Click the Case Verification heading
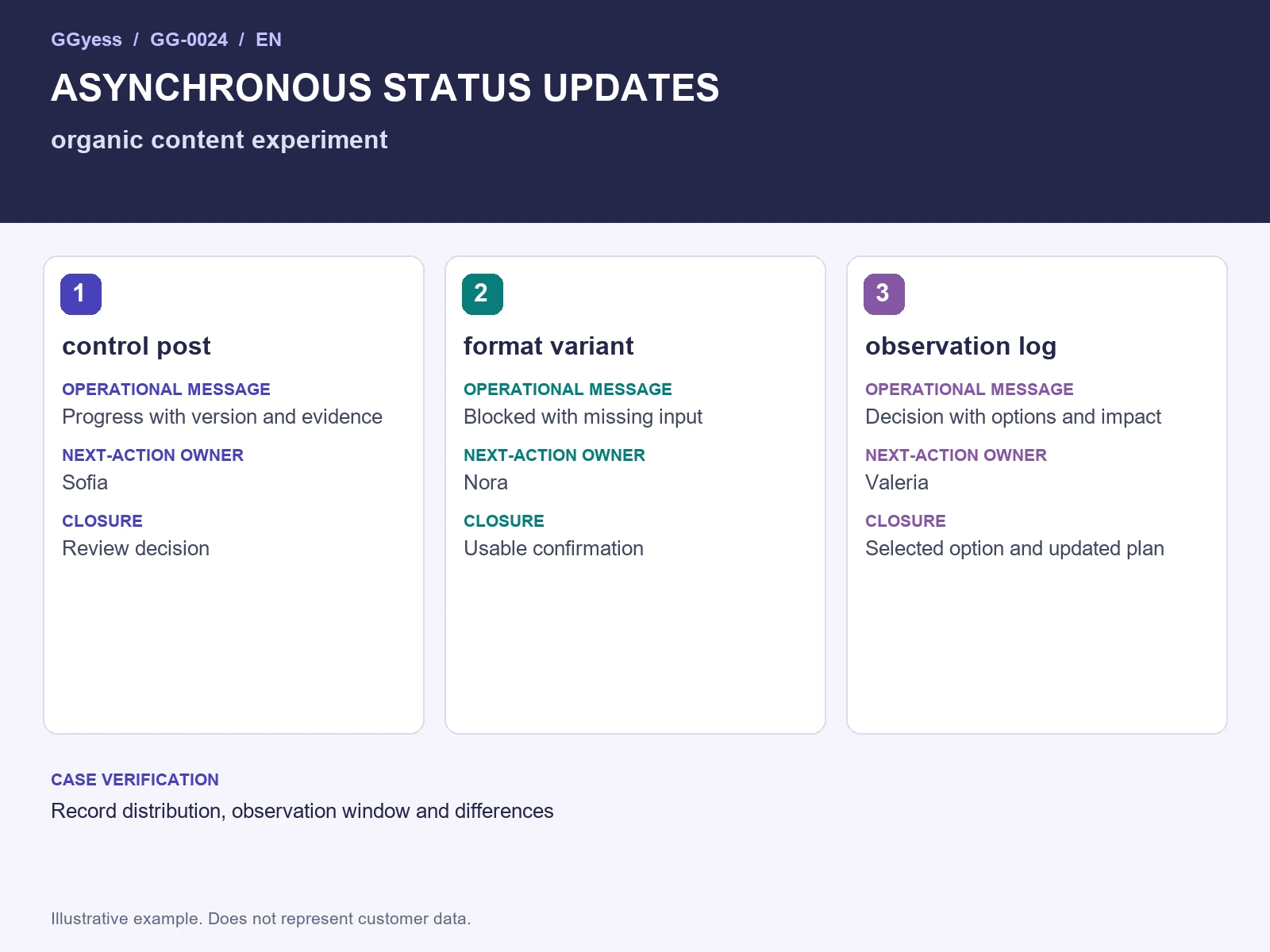The width and height of the screenshot is (1270, 952). tap(135, 780)
